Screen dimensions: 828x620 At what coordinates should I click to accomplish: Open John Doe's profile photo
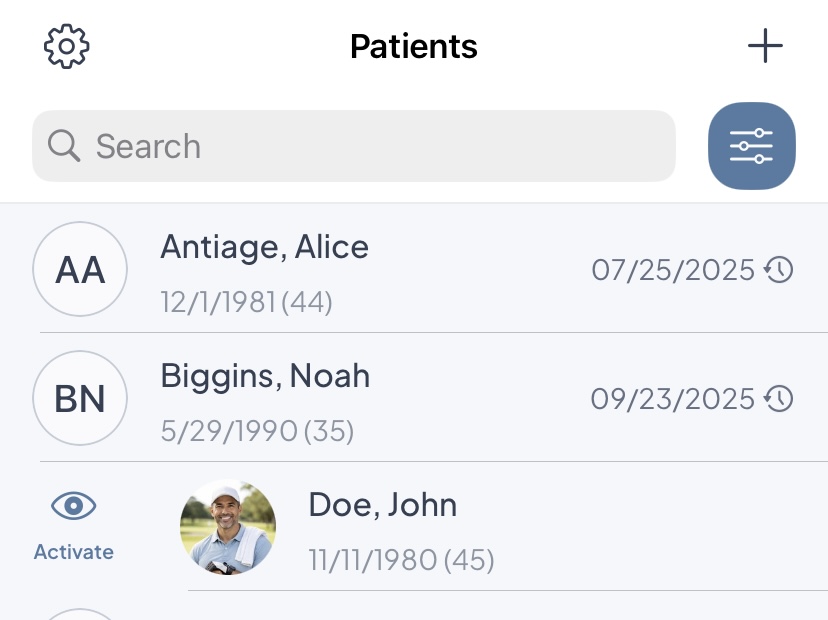[x=228, y=528]
